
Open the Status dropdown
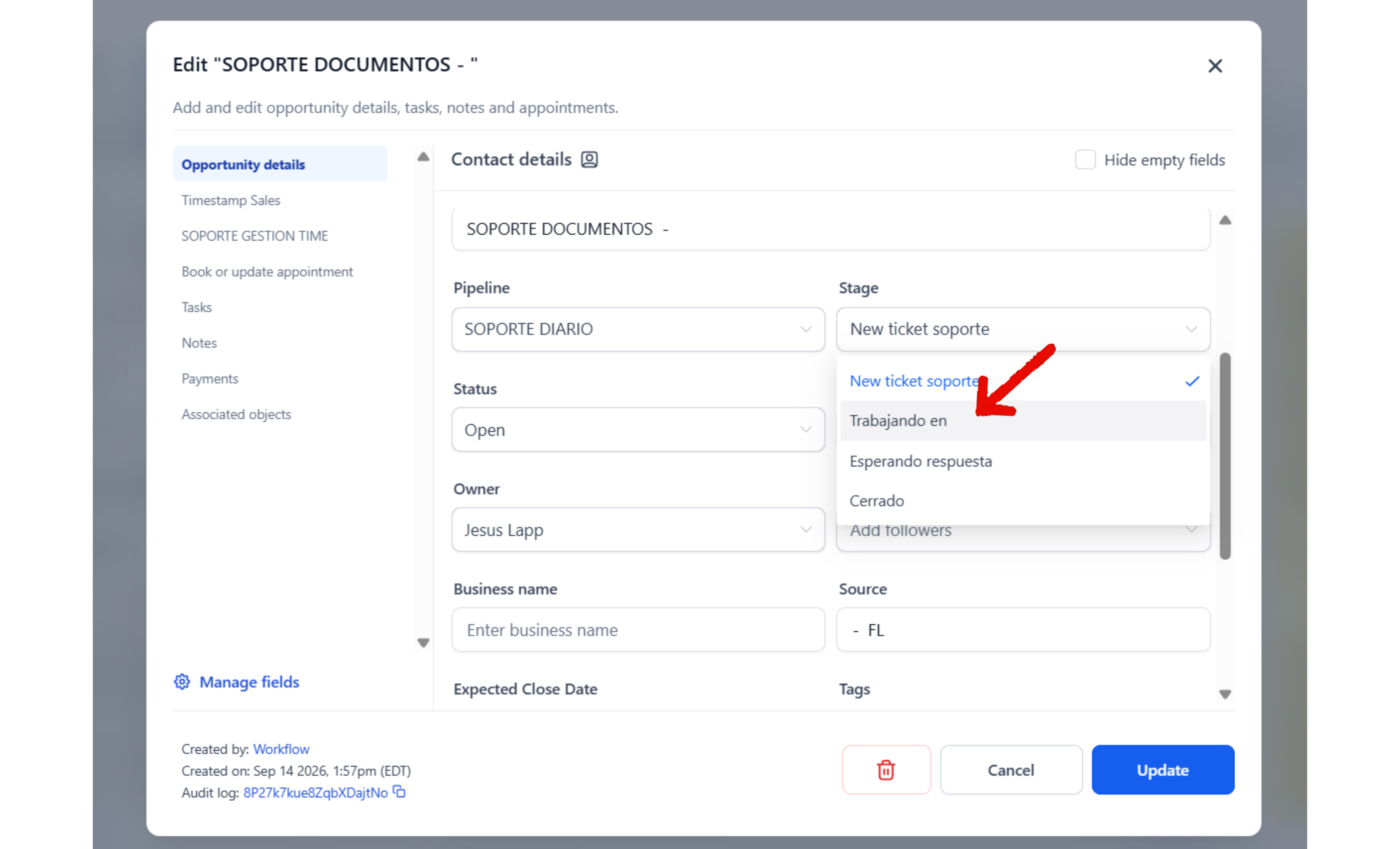tap(638, 429)
